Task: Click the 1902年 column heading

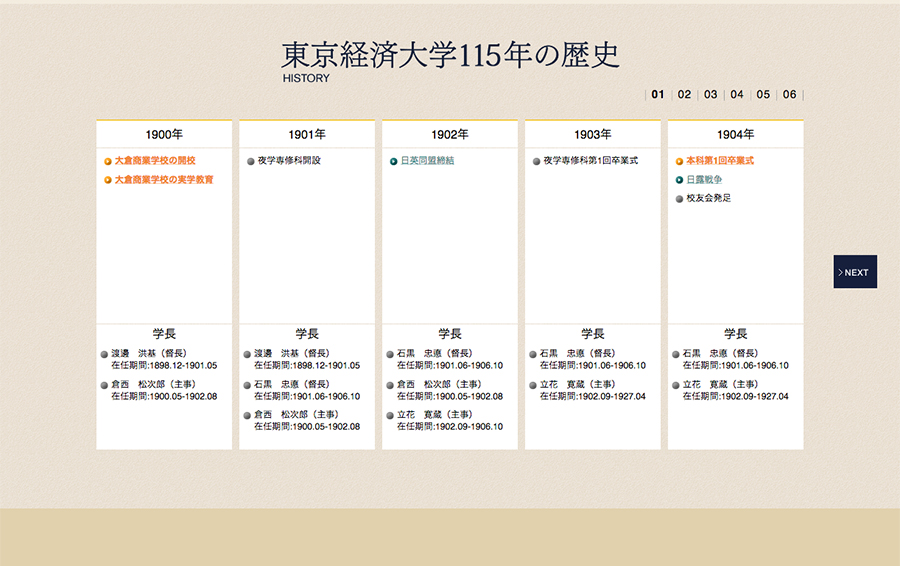Action: coord(450,134)
